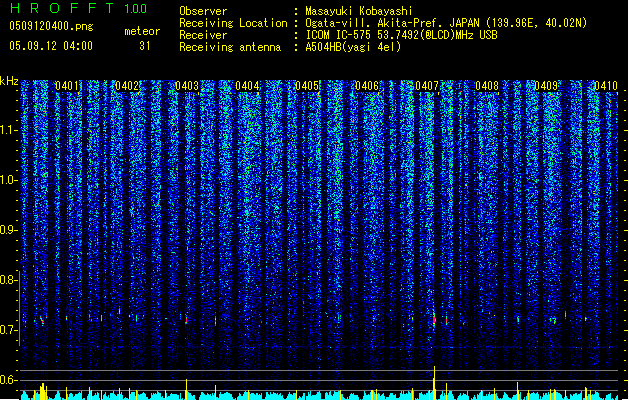This screenshot has height=400, width=629.
Task: Select the file name 0509120400.png
Action: coord(51,26)
